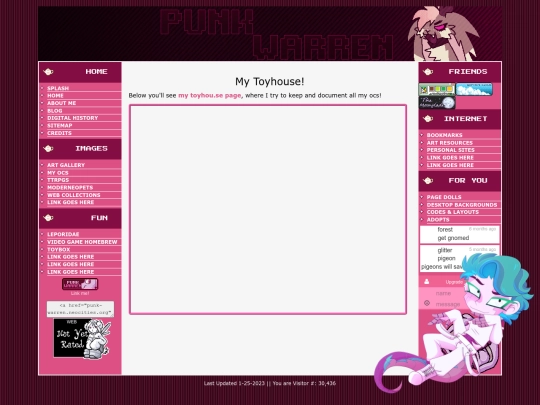The width and height of the screenshot is (540, 405).
Task: Visit the MODERNEOPETS page
Action: (x=70, y=187)
